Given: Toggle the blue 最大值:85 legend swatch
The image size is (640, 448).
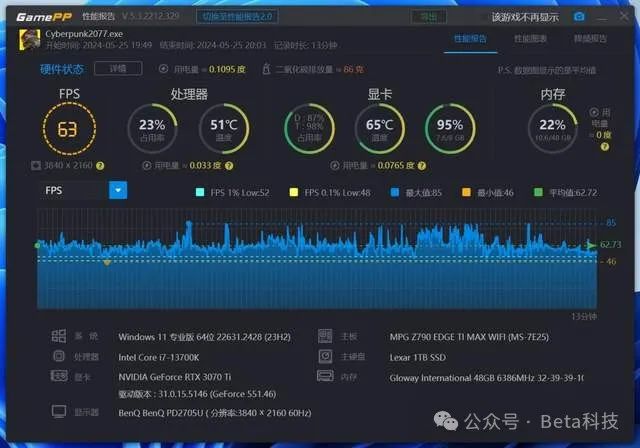Looking at the screenshot, I should (395, 192).
